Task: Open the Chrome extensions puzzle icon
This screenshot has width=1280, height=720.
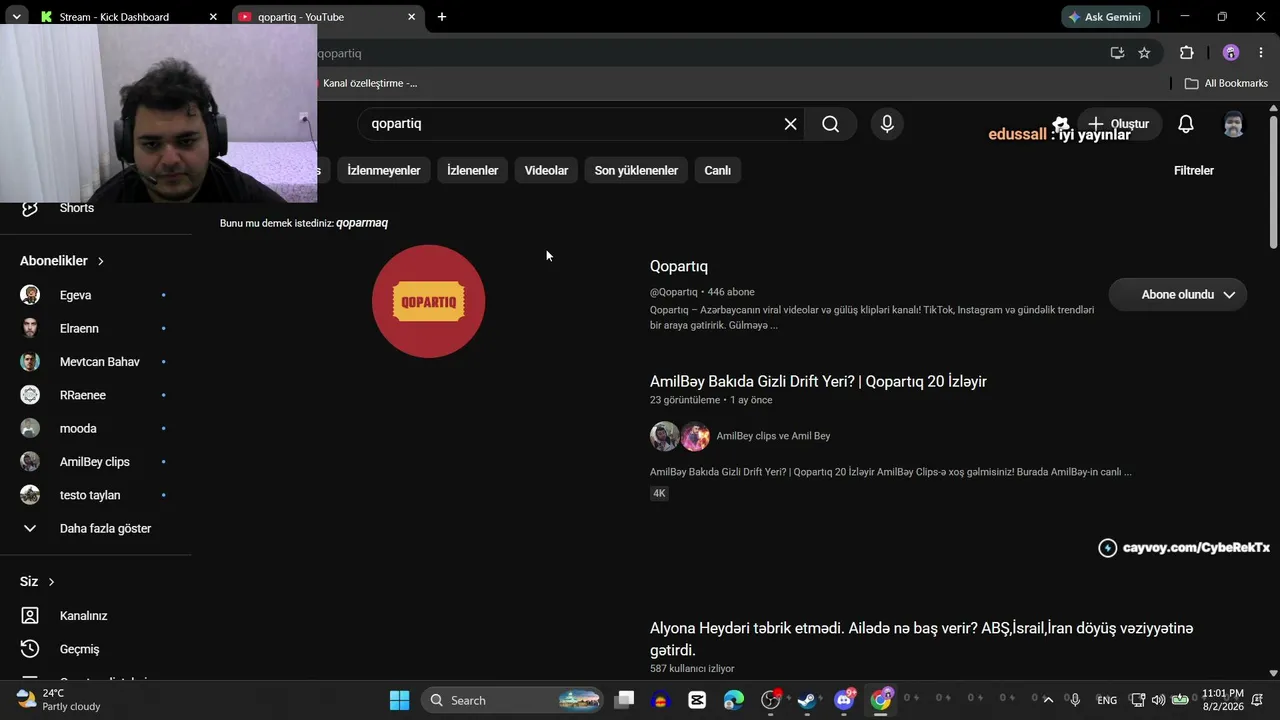Action: (1186, 53)
